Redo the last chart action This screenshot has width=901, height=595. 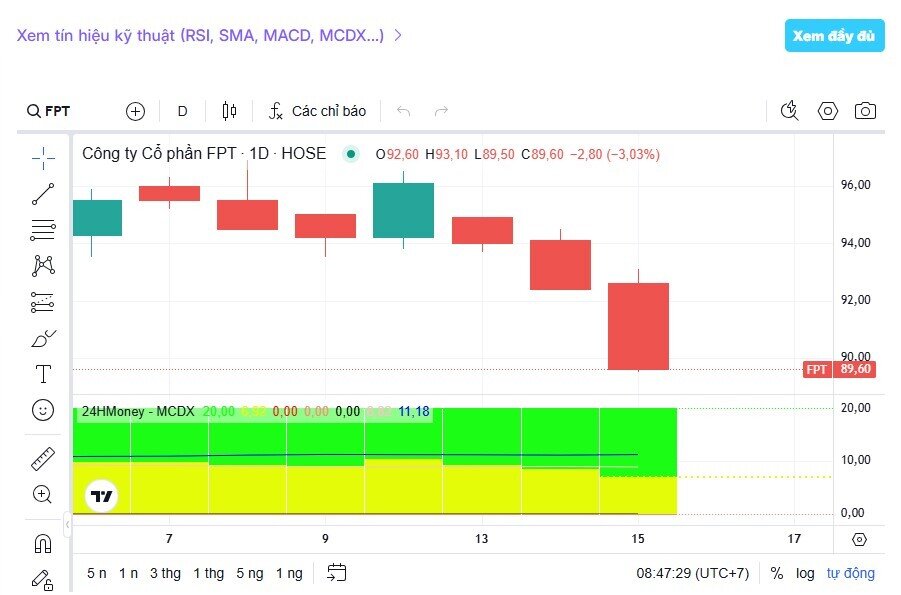click(x=441, y=111)
